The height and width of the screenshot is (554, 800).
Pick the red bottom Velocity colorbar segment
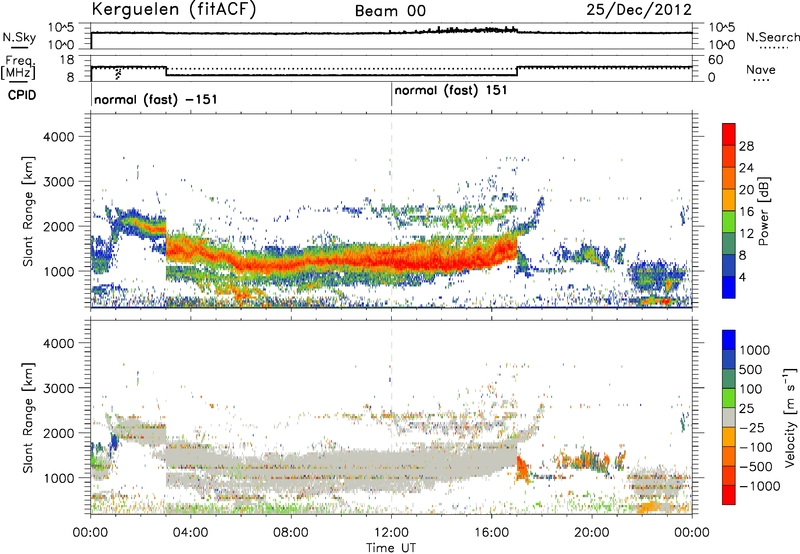pos(729,495)
